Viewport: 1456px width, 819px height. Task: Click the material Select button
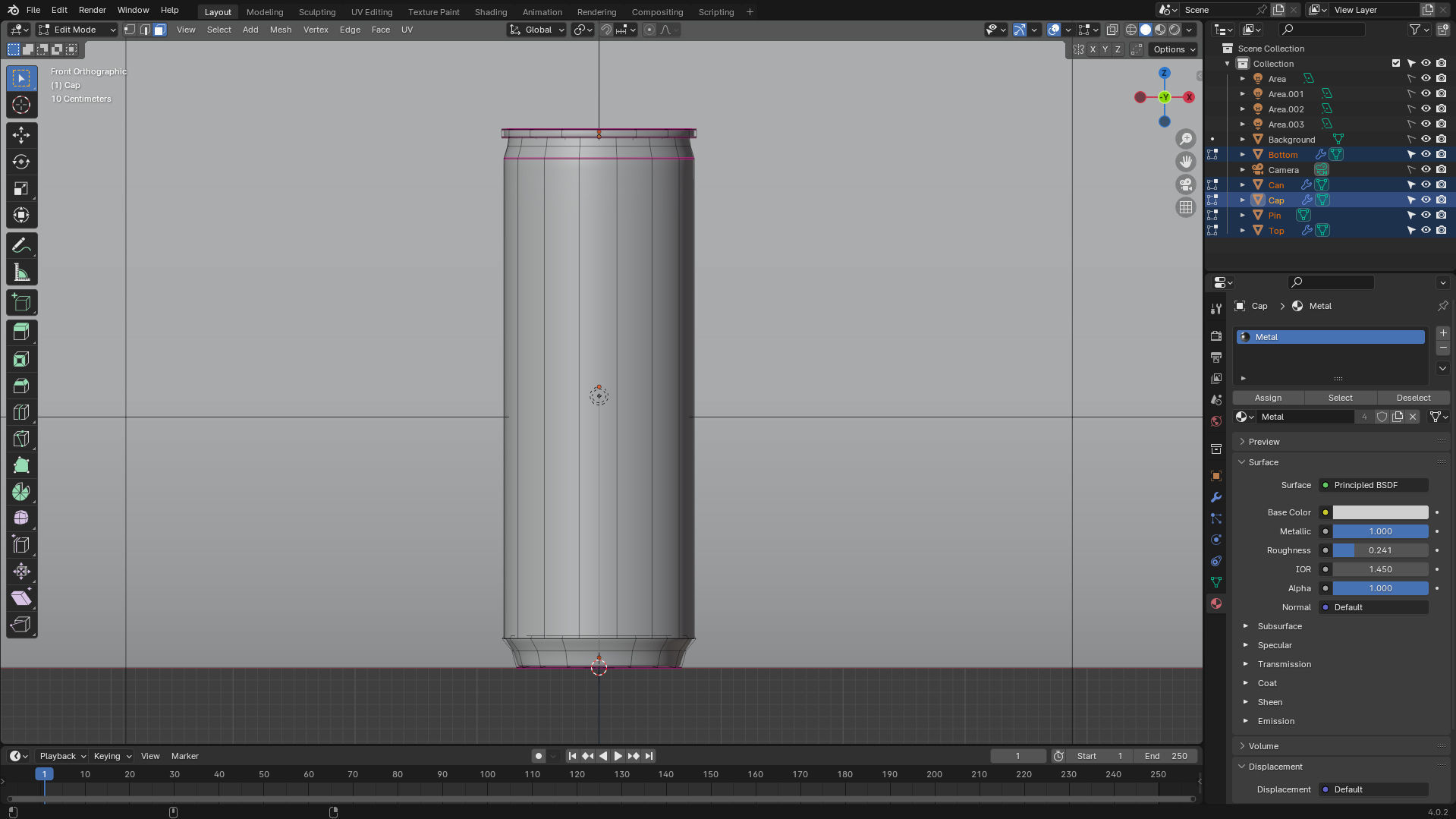(x=1340, y=398)
